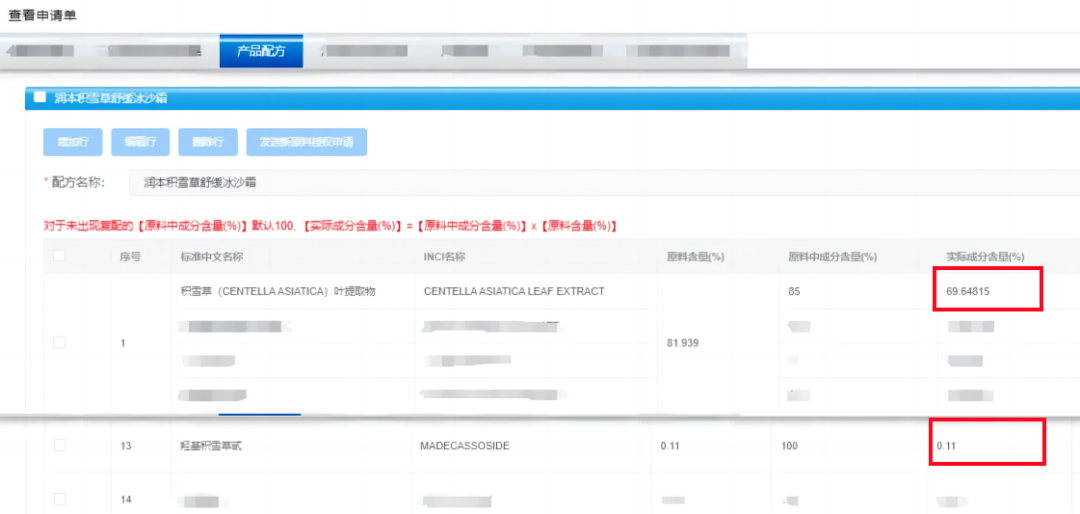Click the 100 cell in MADECASSOSIDE row
The height and width of the screenshot is (514, 1080).
click(x=789, y=446)
